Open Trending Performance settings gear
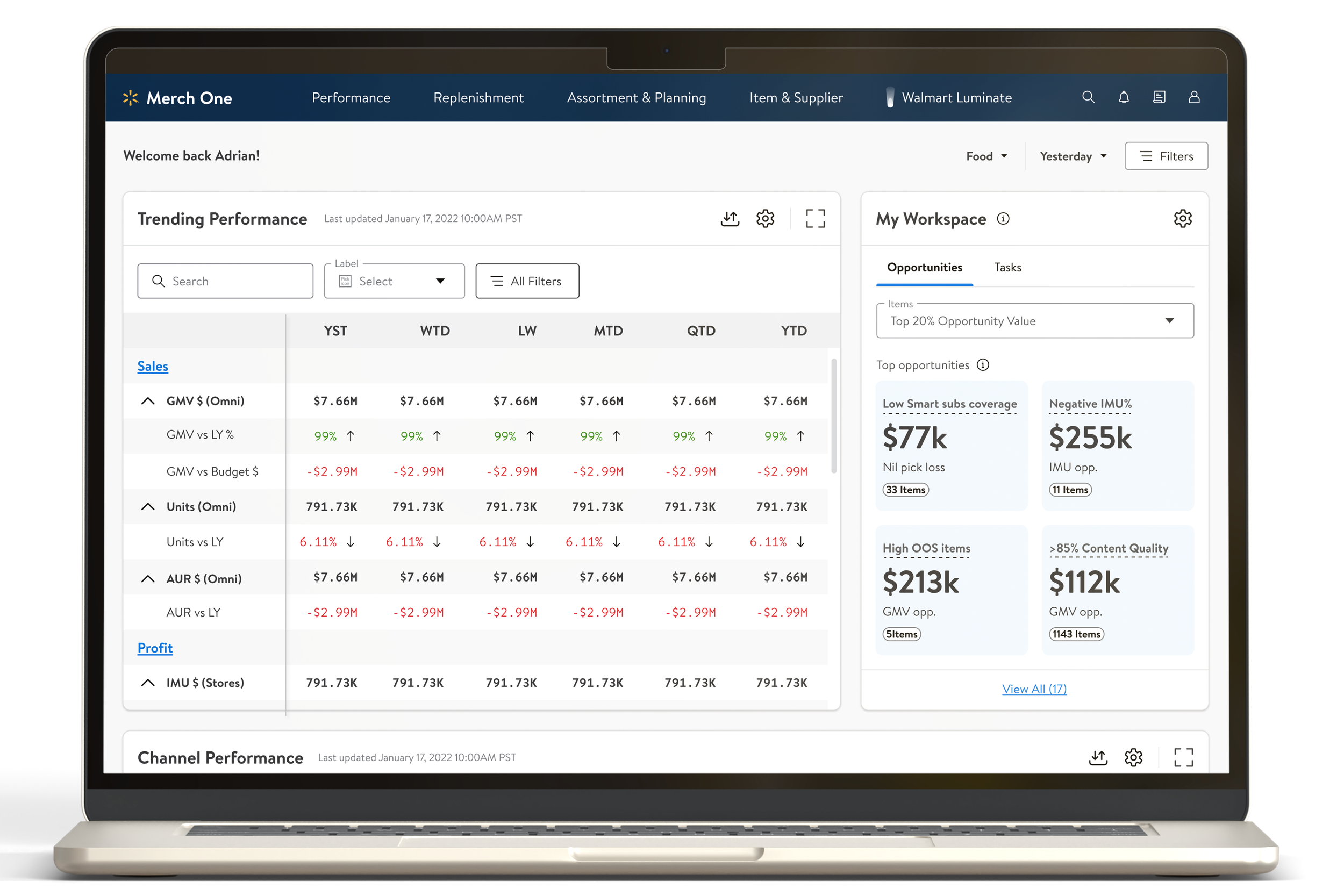 765,218
